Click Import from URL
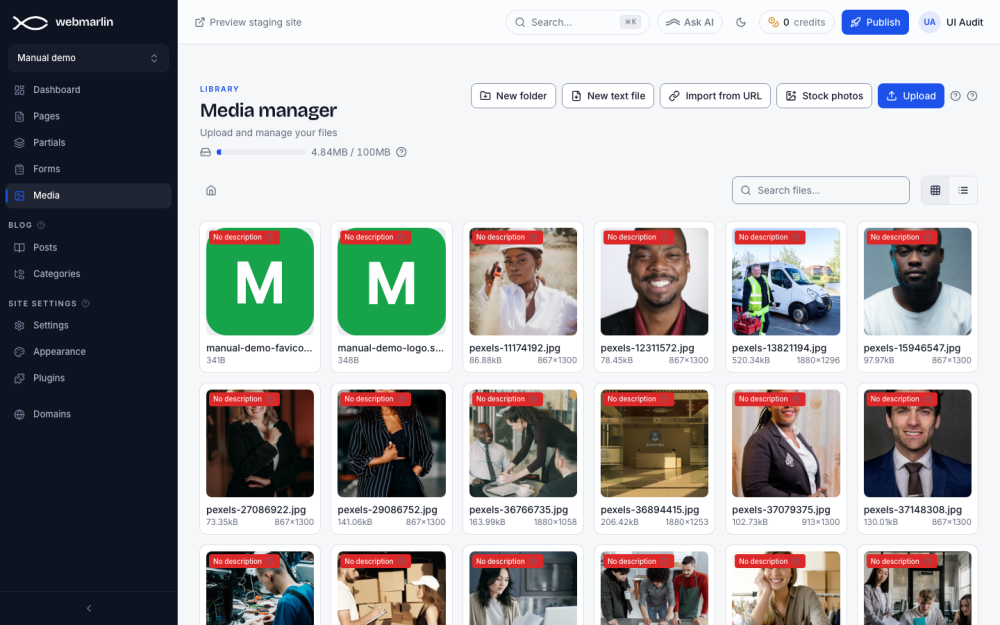This screenshot has width=1000, height=625. click(x=715, y=96)
